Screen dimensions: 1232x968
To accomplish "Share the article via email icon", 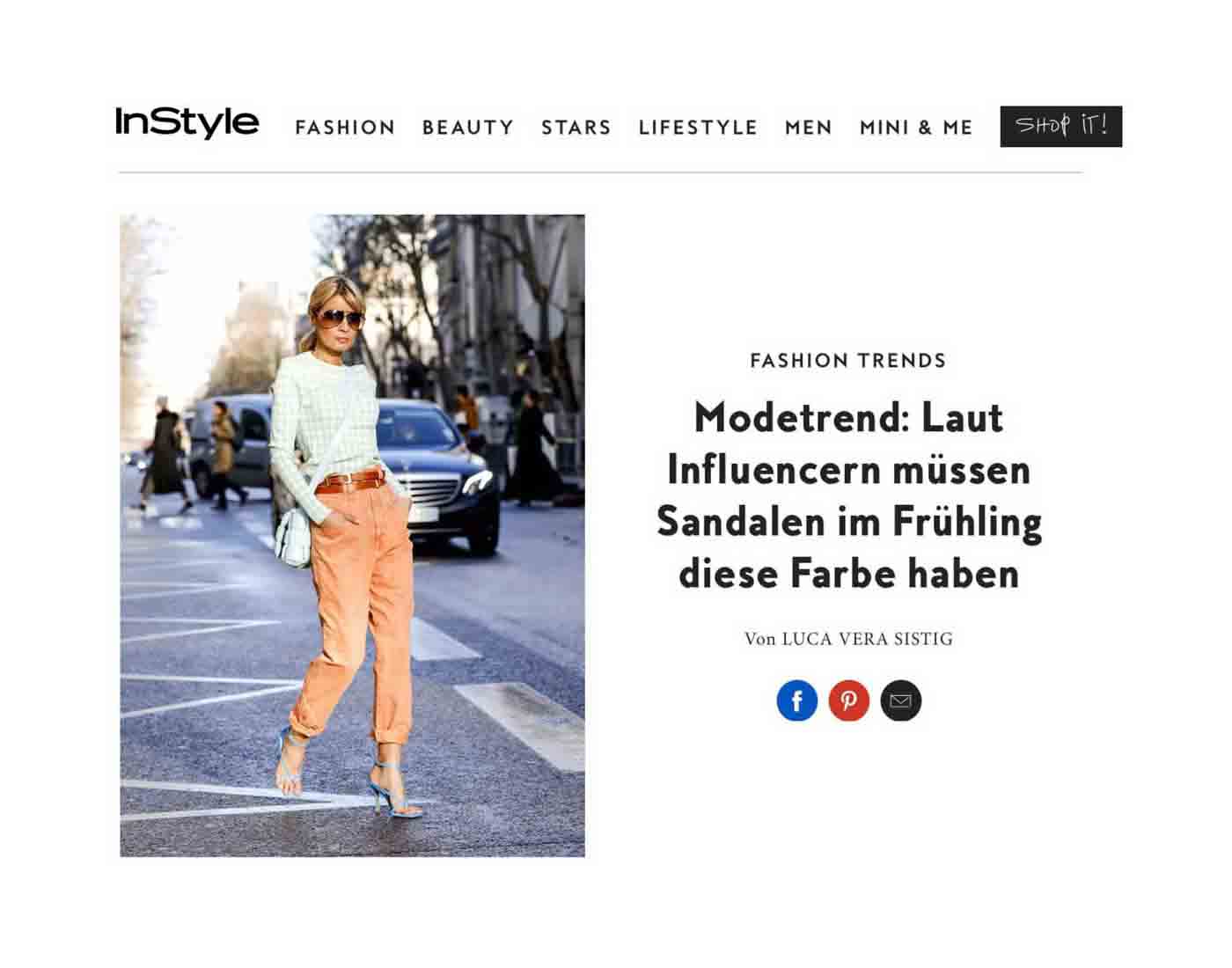I will (x=900, y=700).
